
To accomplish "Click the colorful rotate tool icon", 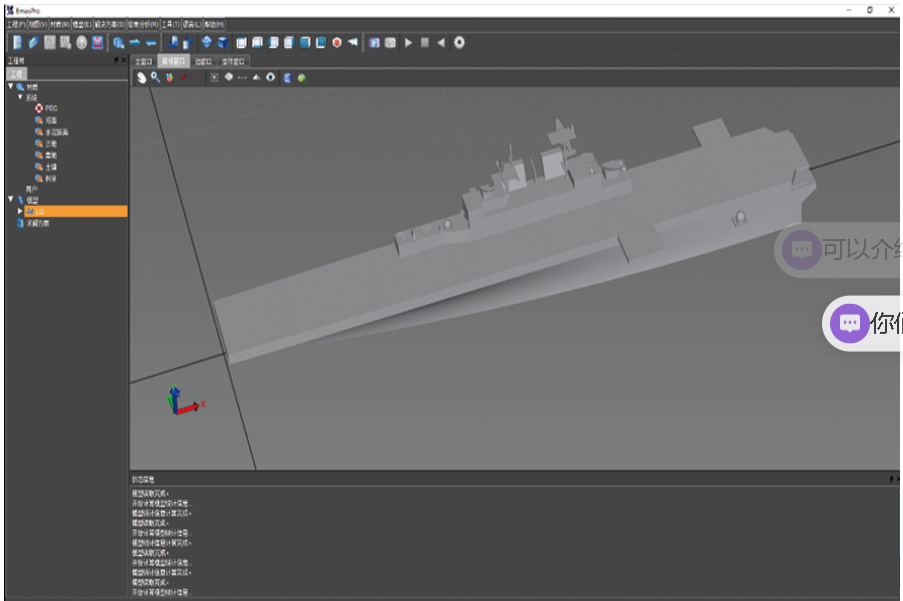I will pyautogui.click(x=169, y=77).
